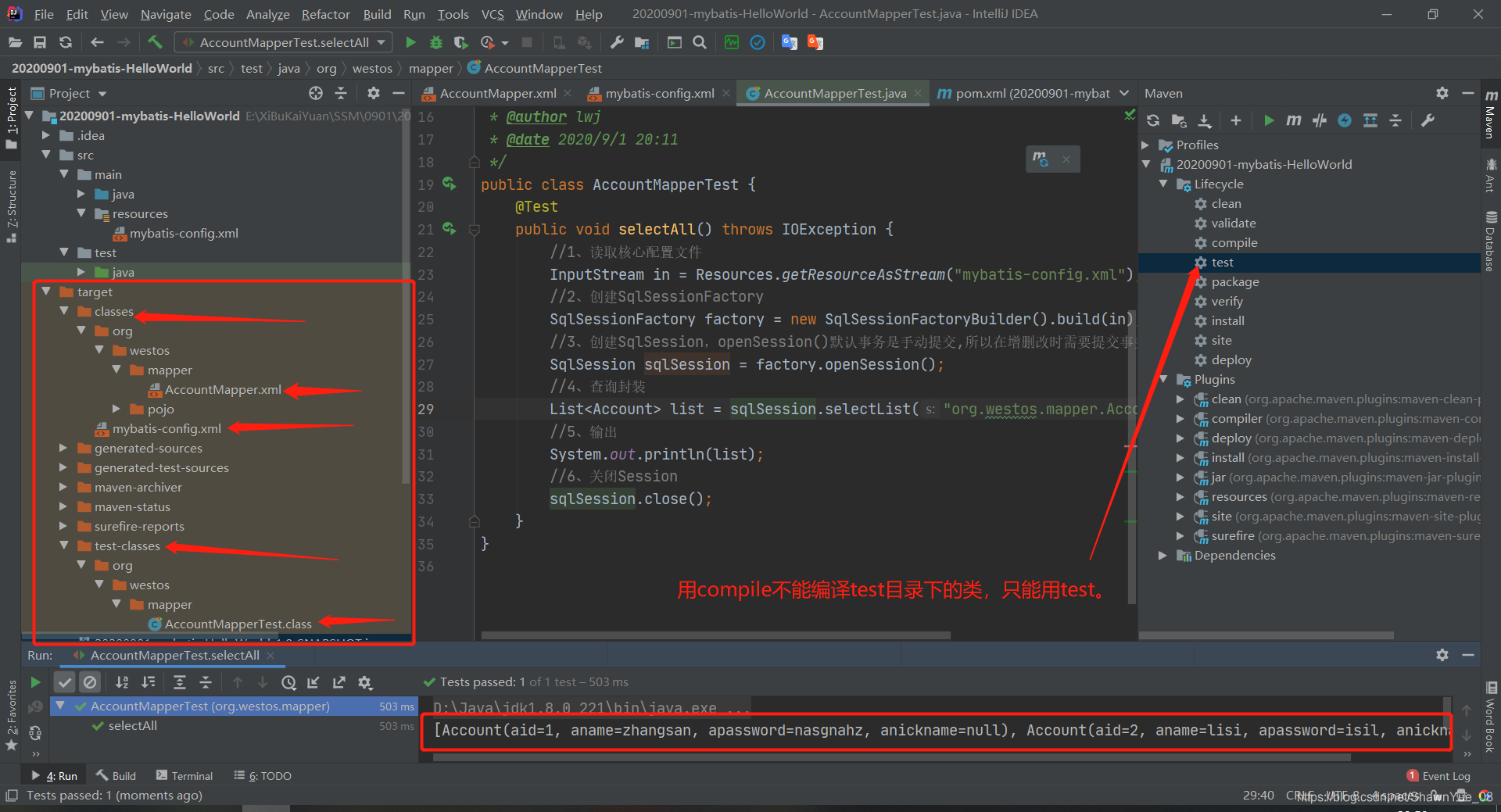
Task: Sort tests alphabetically in Run panel
Action: pos(122,682)
